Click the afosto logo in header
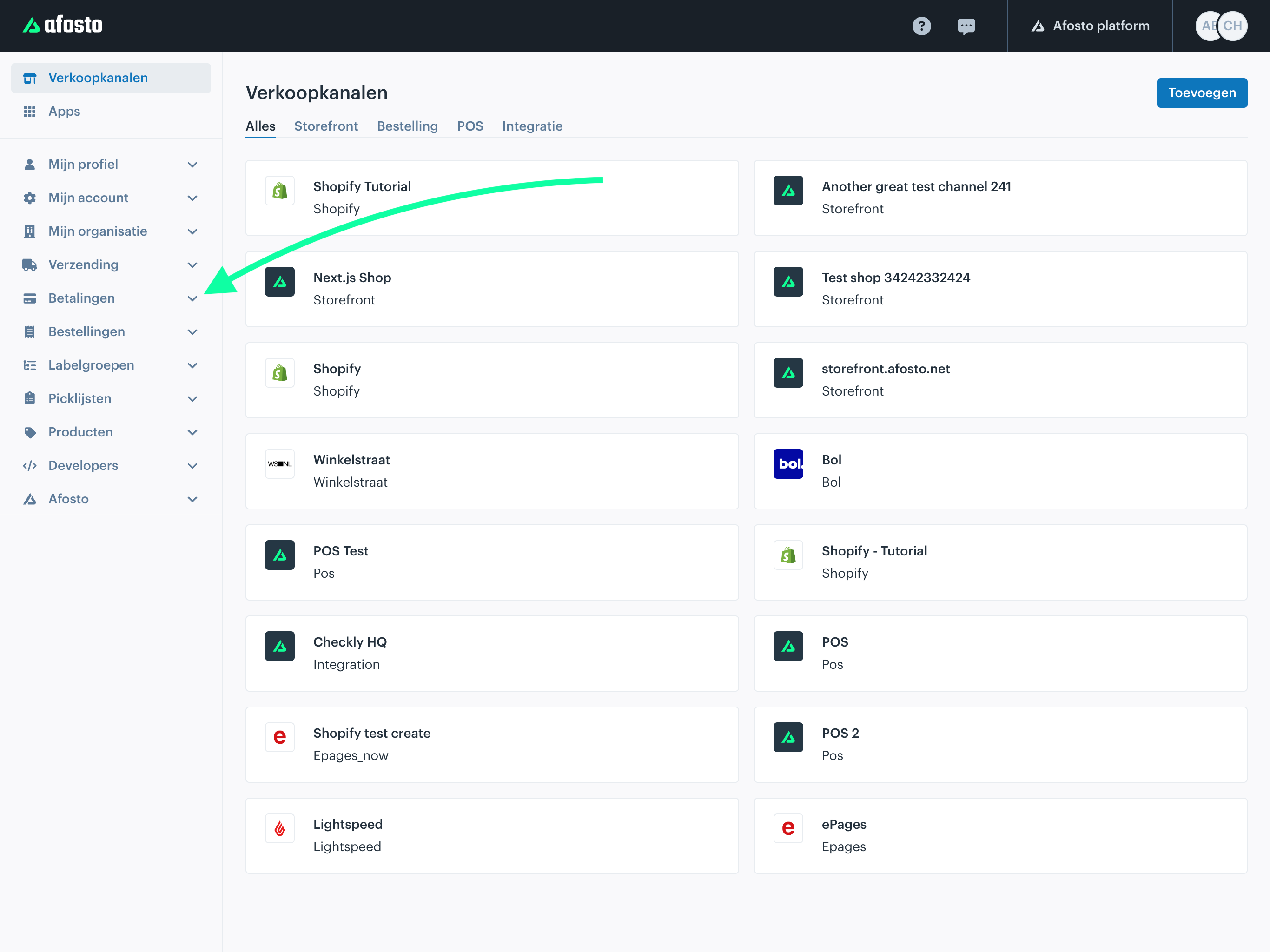Screen dimensions: 1270x952 point(62,25)
